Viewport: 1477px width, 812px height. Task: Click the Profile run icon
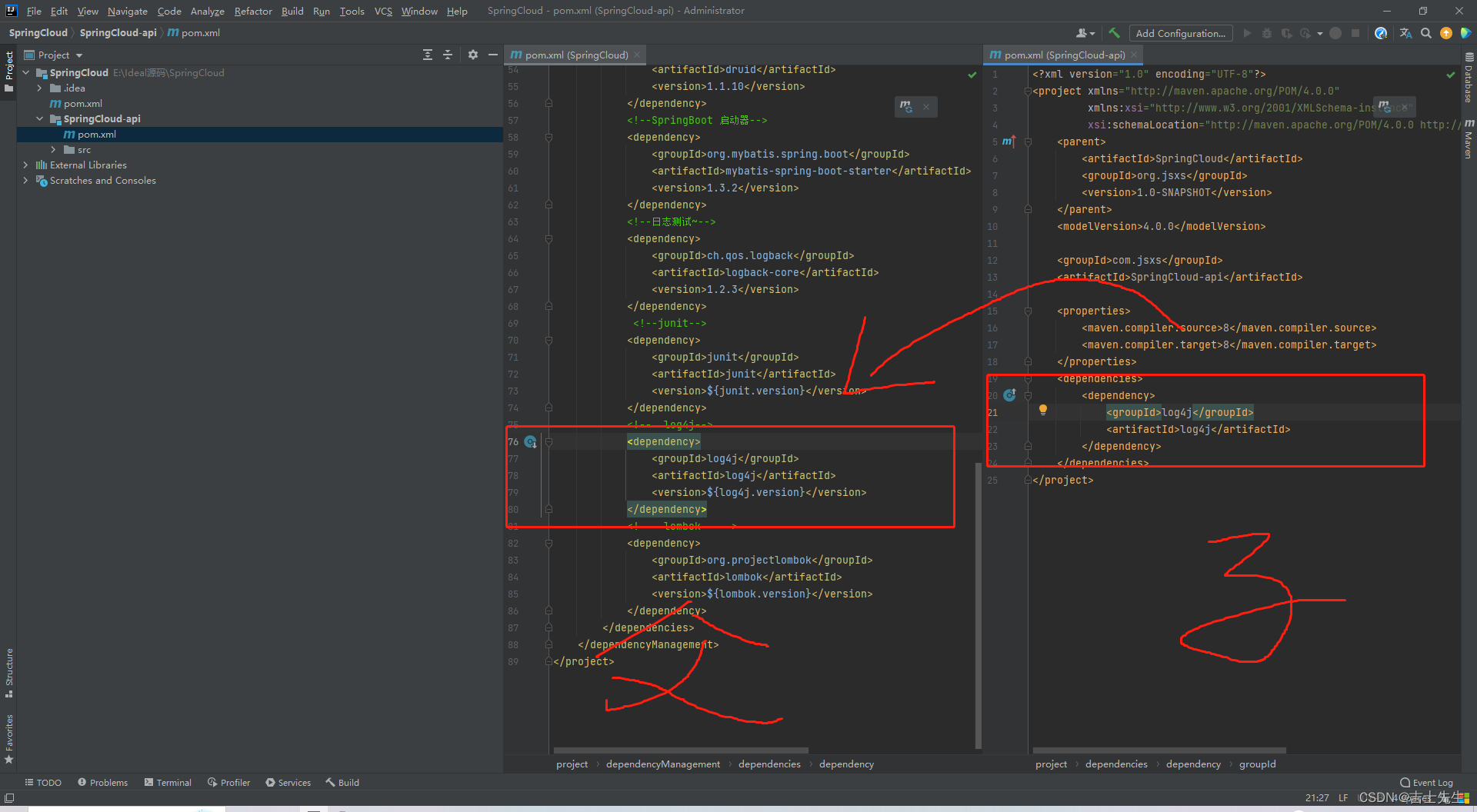coord(1305,33)
